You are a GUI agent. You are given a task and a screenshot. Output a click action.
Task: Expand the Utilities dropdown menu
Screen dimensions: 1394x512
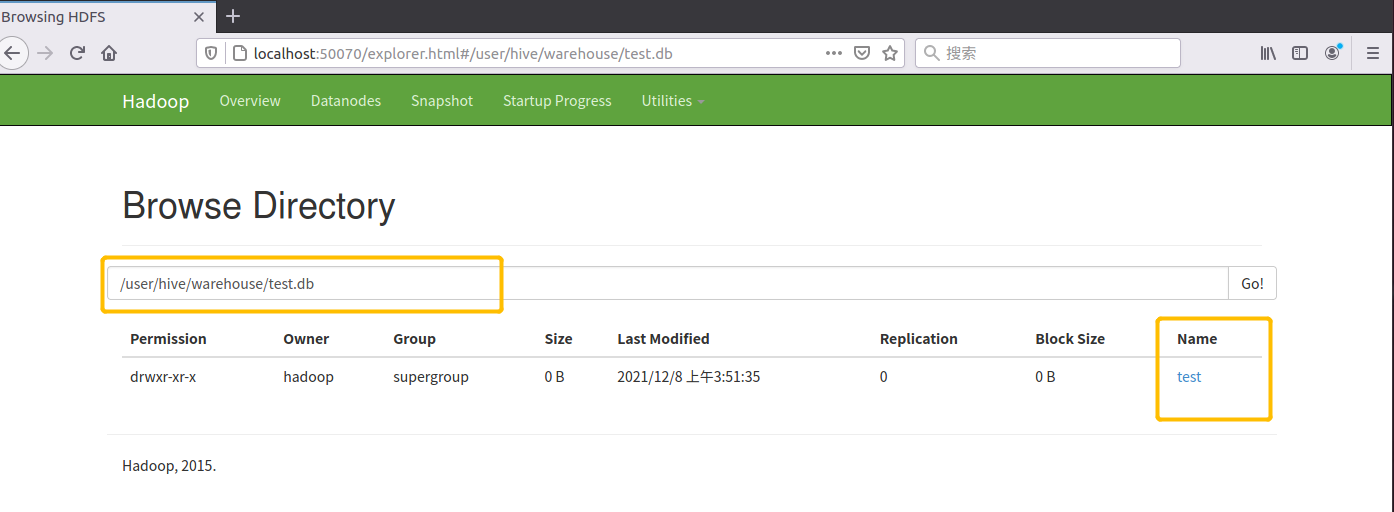point(673,101)
